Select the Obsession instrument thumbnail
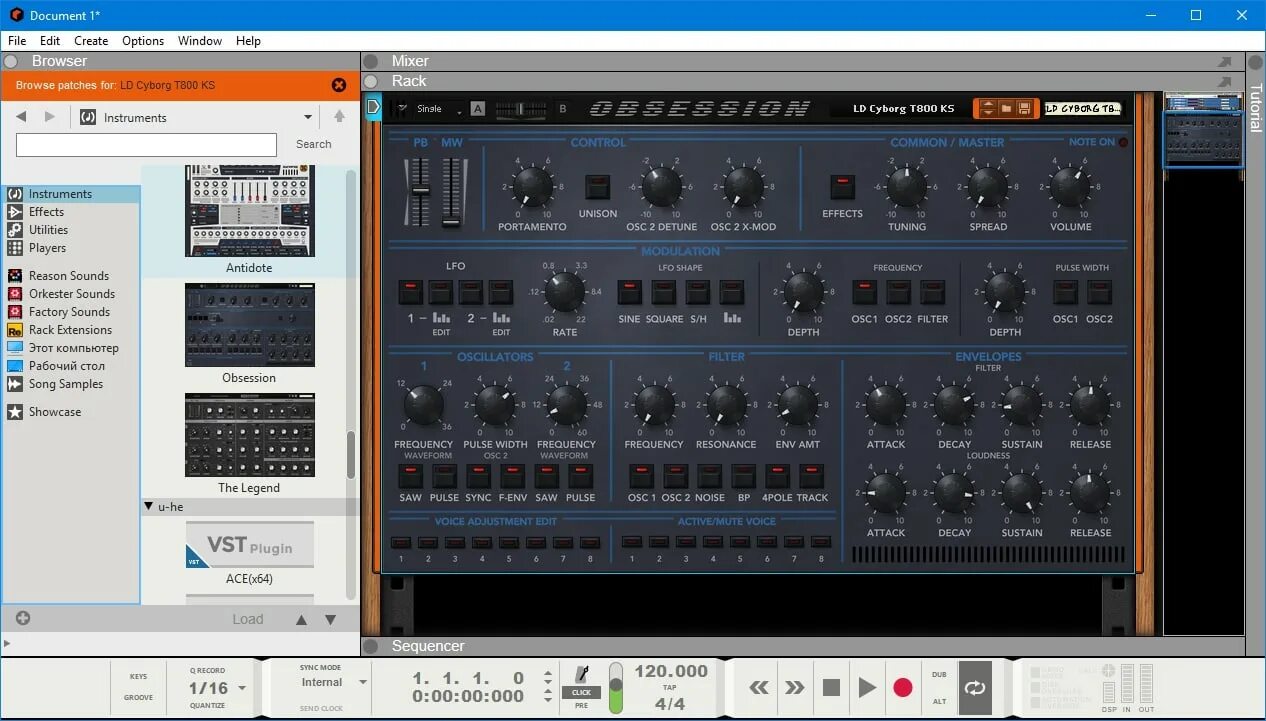Viewport: 1266px width, 721px height. pos(249,325)
